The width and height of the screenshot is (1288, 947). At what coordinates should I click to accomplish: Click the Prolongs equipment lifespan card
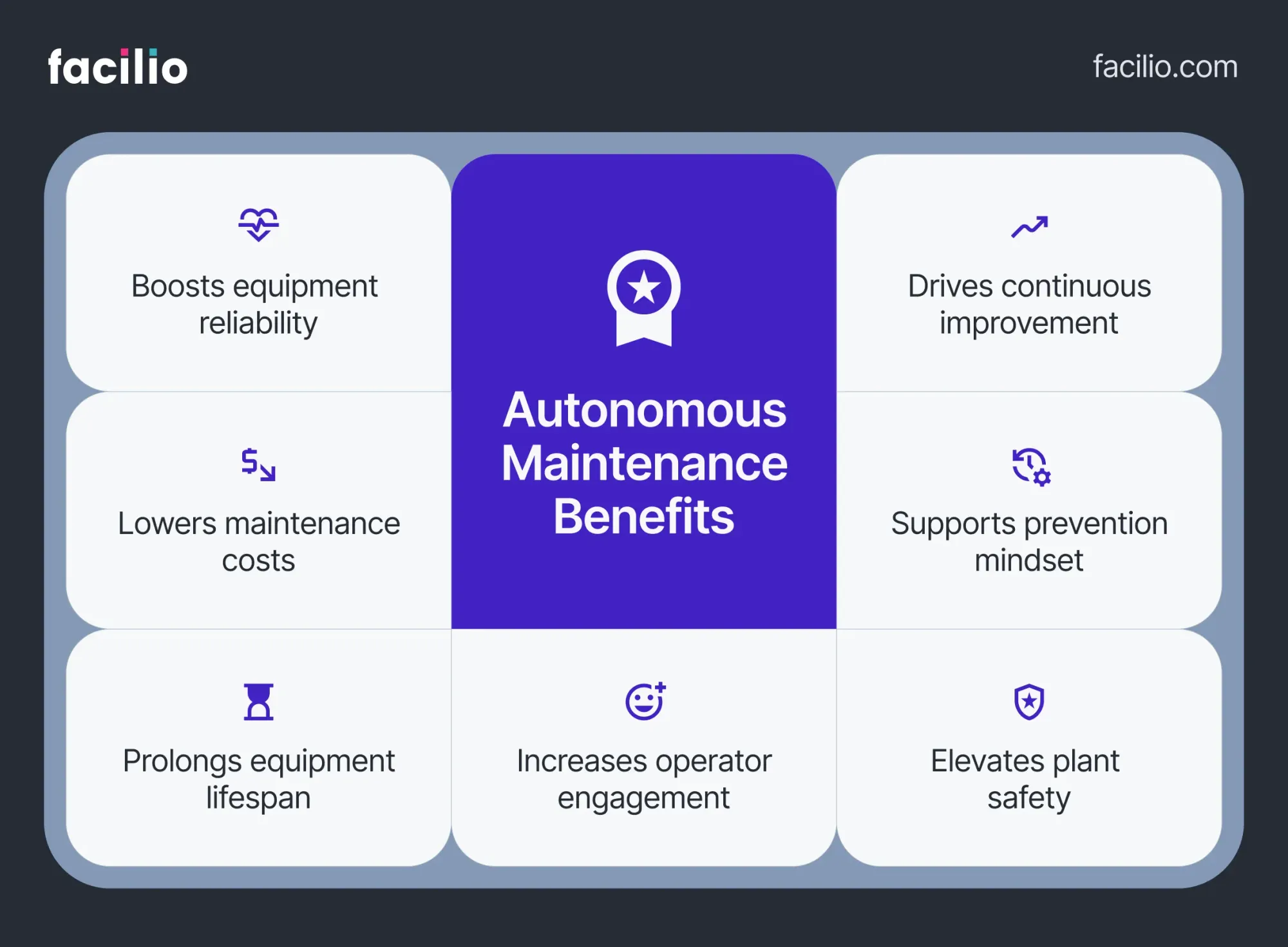point(258,747)
